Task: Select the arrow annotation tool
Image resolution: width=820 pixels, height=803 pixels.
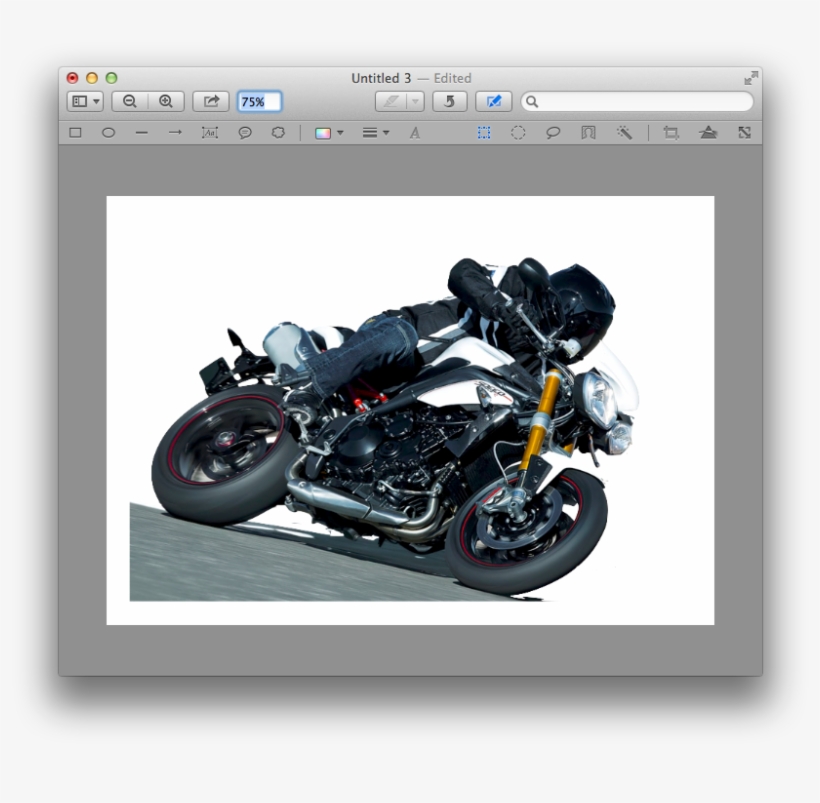Action: click(x=175, y=131)
